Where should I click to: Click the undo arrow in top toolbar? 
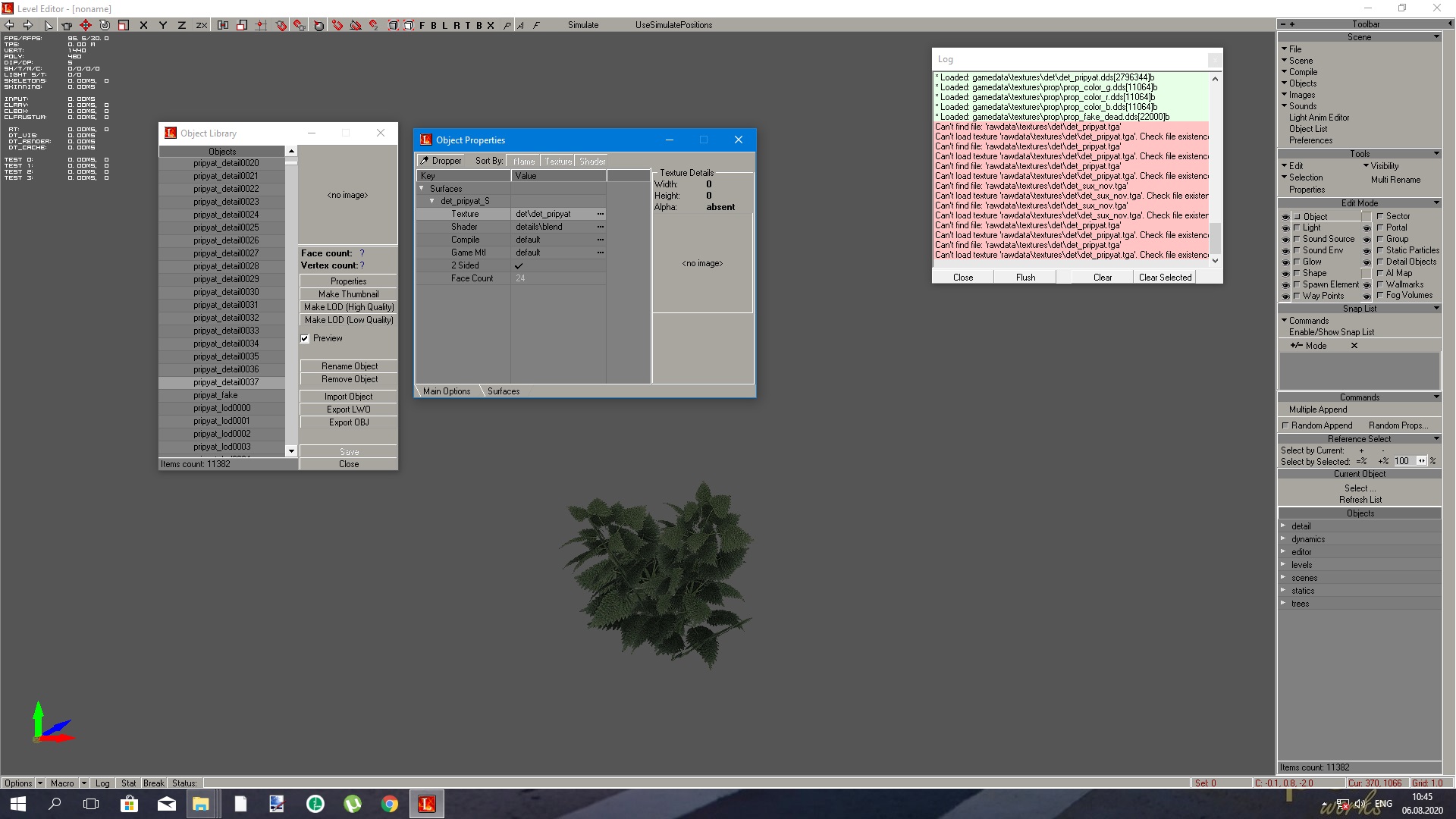tap(9, 25)
